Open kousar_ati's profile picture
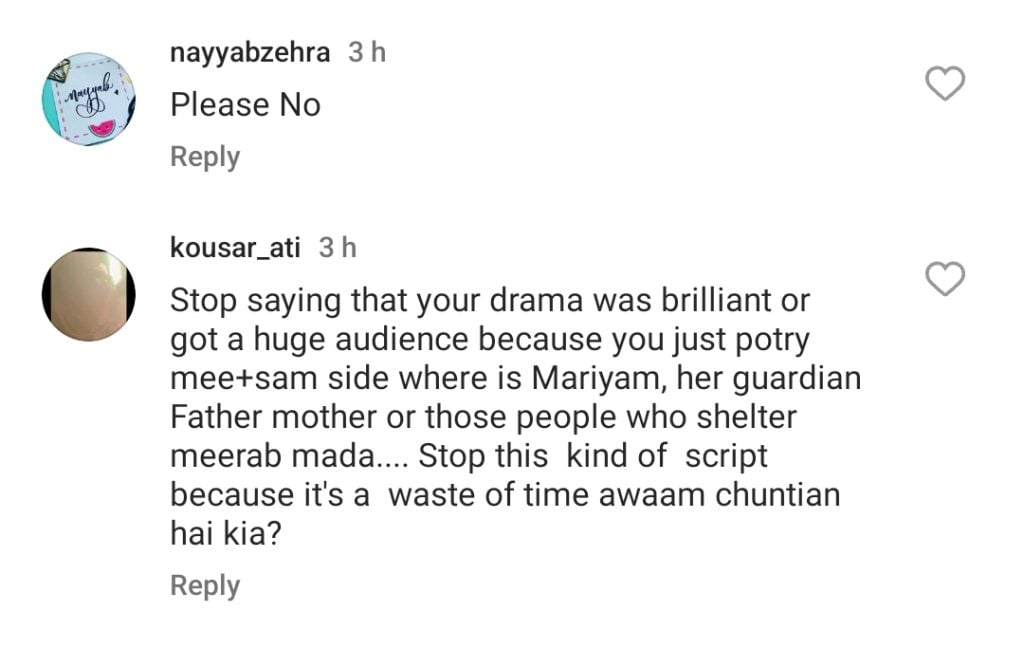 point(88,295)
